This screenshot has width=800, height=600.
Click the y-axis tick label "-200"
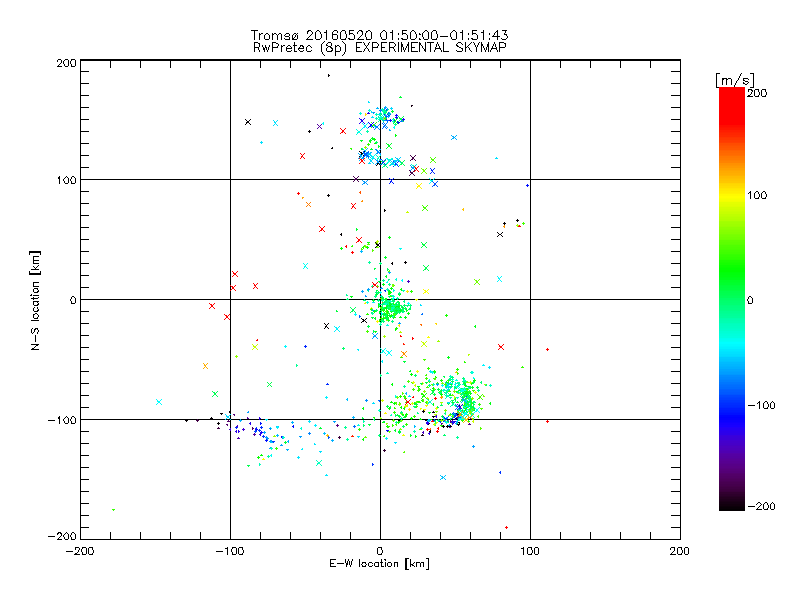pyautogui.click(x=62, y=536)
